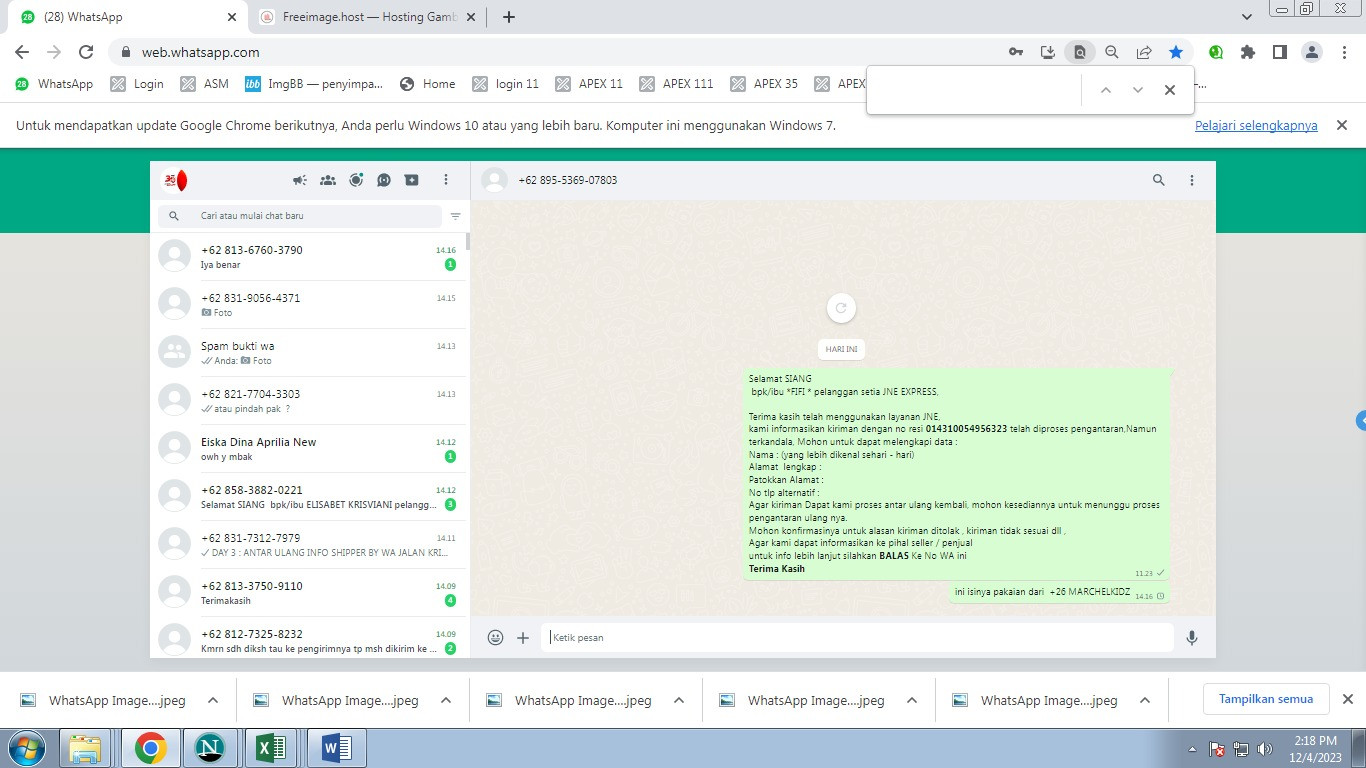
Task: Switch to the Freeimage.host tab
Action: click(369, 17)
